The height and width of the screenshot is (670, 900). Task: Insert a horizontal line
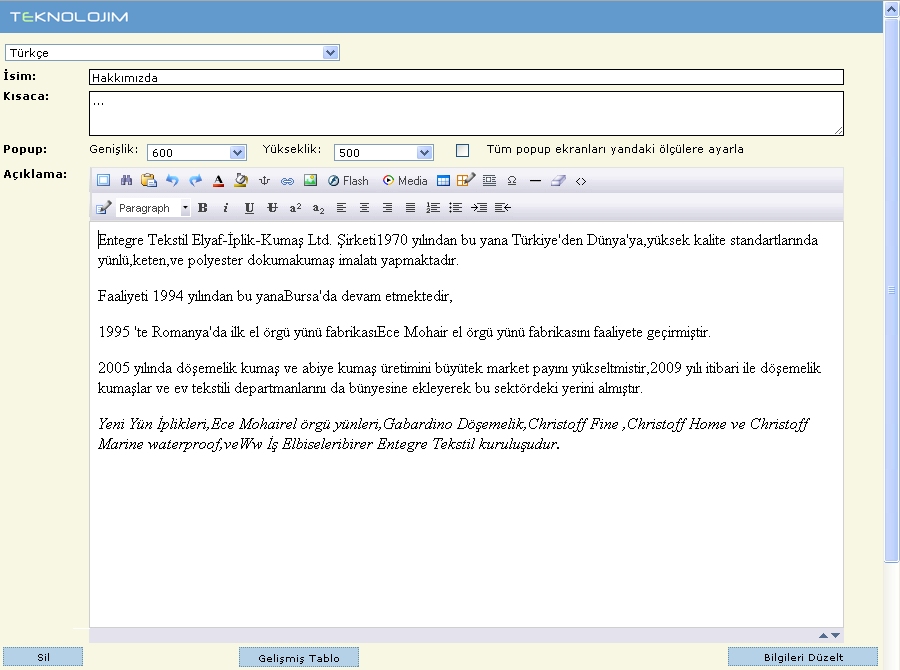pos(535,181)
